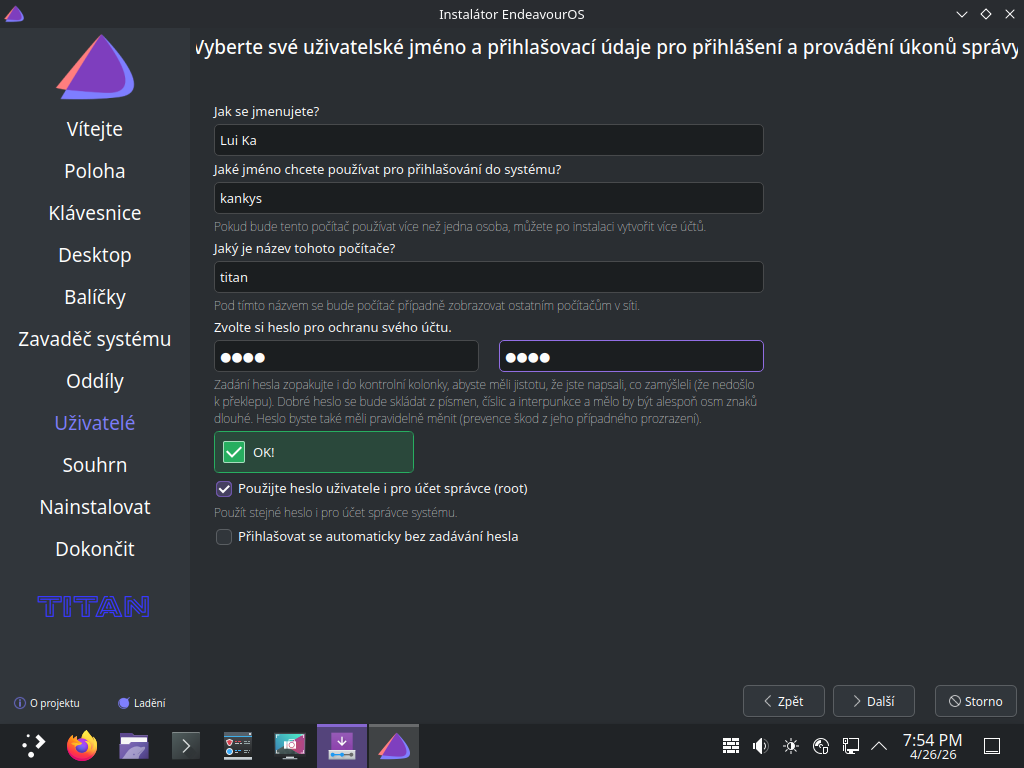Enable automatic login without password
Image resolution: width=1024 pixels, height=768 pixels.
point(224,537)
